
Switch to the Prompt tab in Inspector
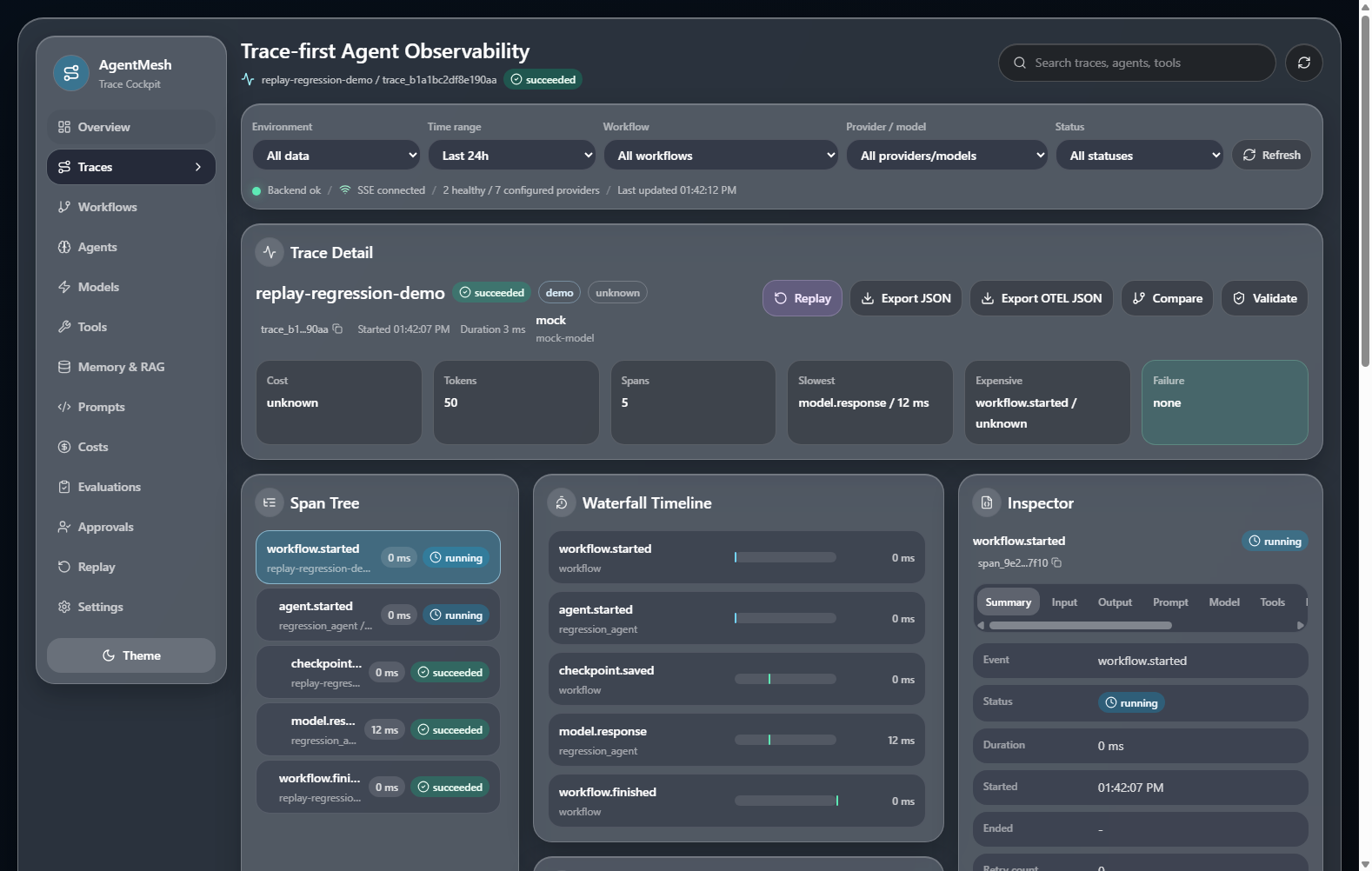1170,602
